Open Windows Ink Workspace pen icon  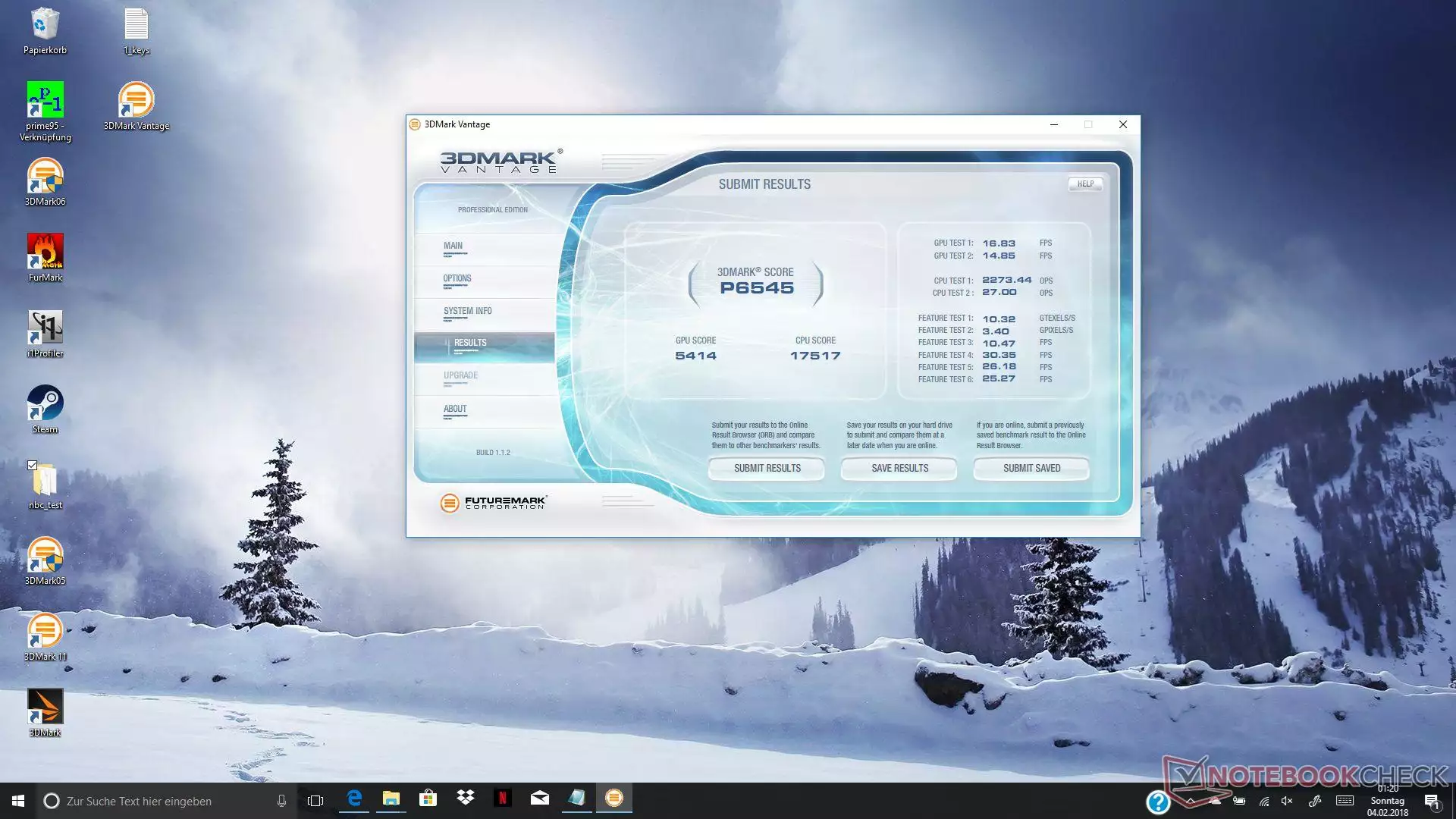click(1315, 801)
